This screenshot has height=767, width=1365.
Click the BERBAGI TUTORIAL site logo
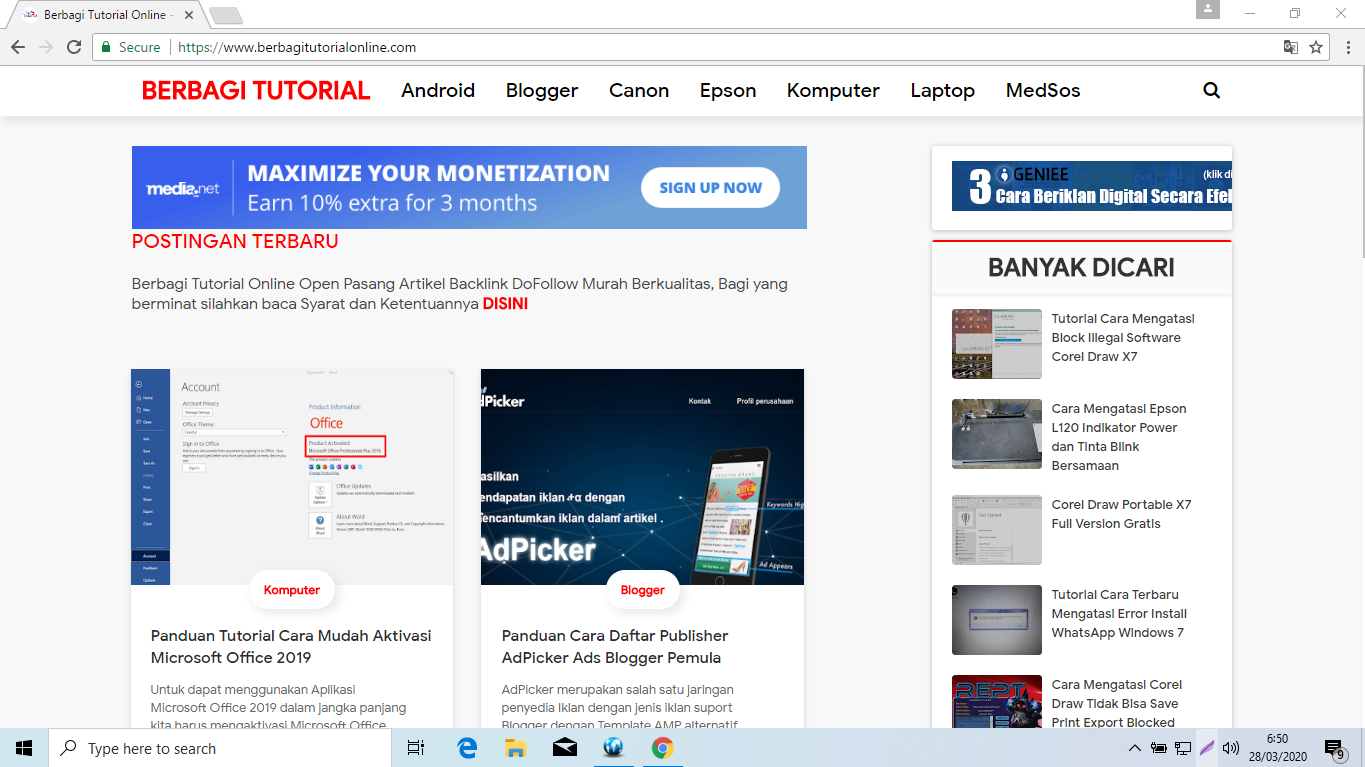256,90
